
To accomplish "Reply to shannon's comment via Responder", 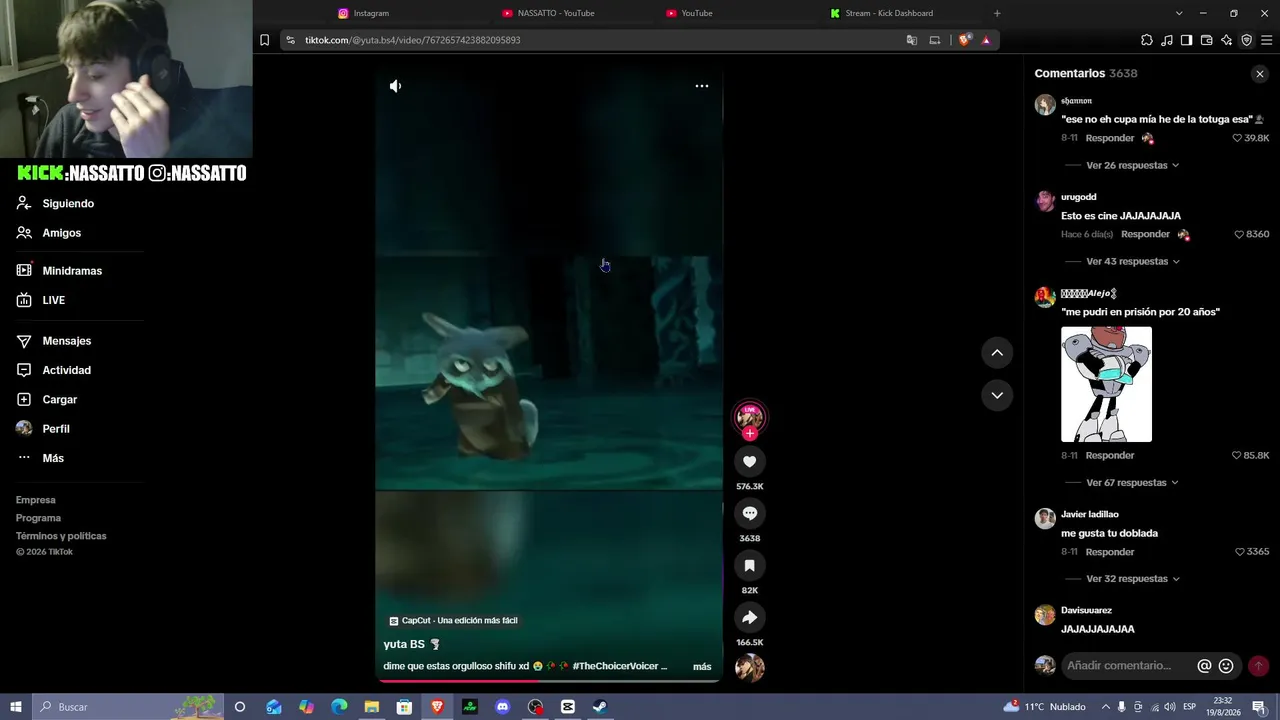I will pyautogui.click(x=1110, y=138).
